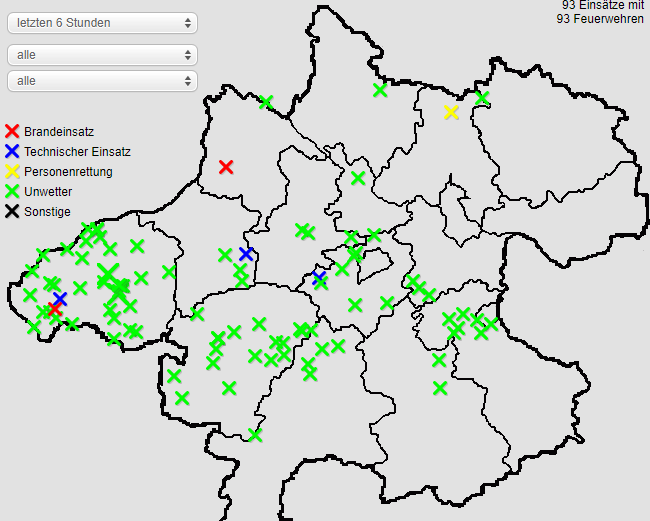Click the green X legend icon for Unwetter
The width and height of the screenshot is (650, 521).
12,192
